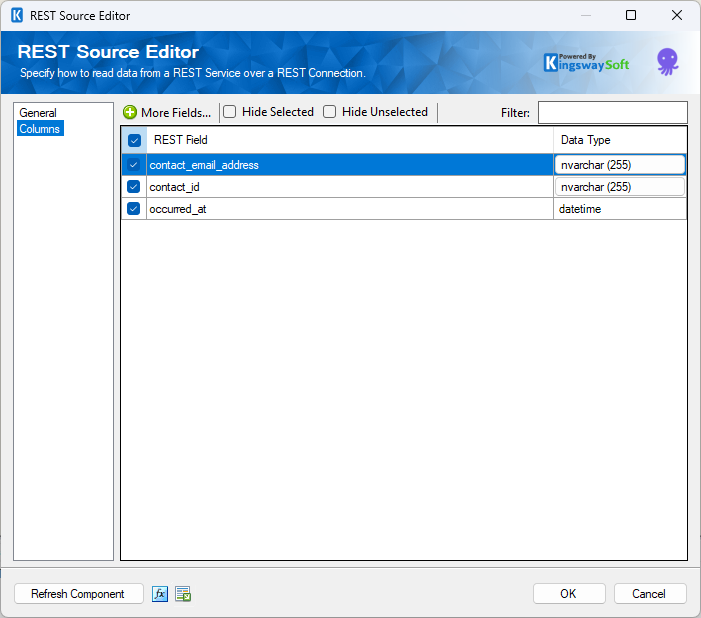Select the occurred_at field text
This screenshot has width=701, height=618.
(x=178, y=209)
